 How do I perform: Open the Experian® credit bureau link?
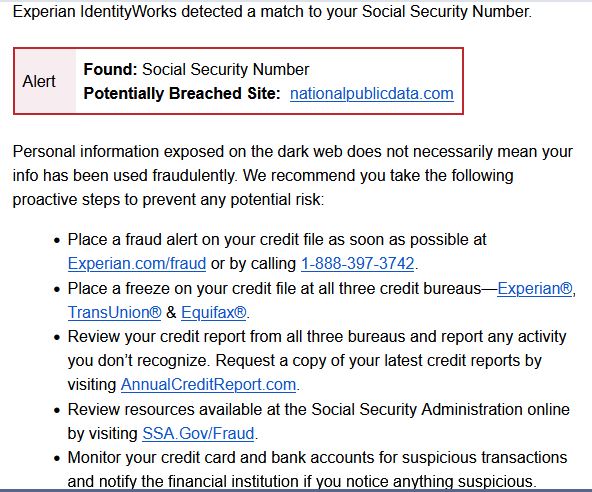[535, 288]
